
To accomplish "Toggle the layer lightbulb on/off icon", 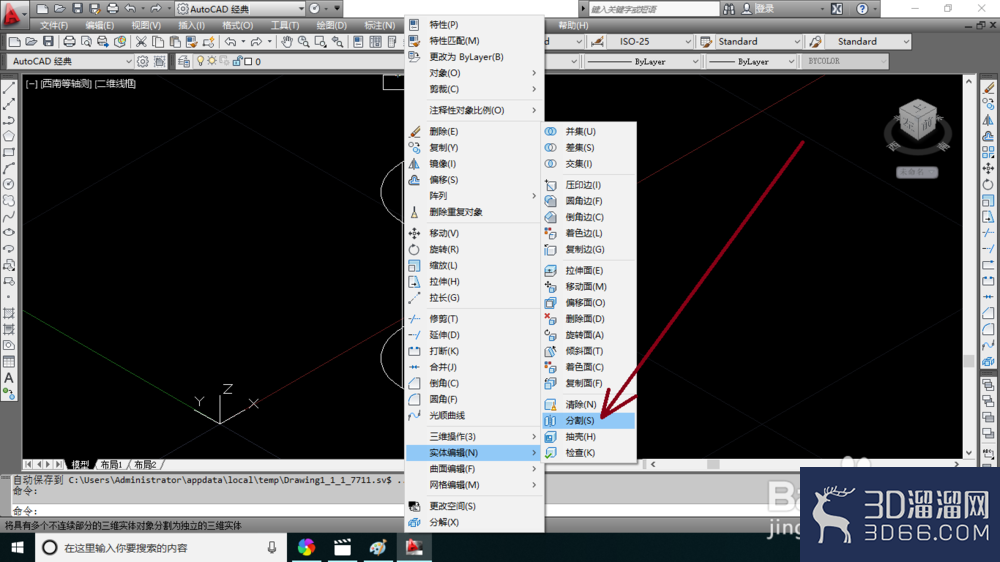I will coord(200,61).
